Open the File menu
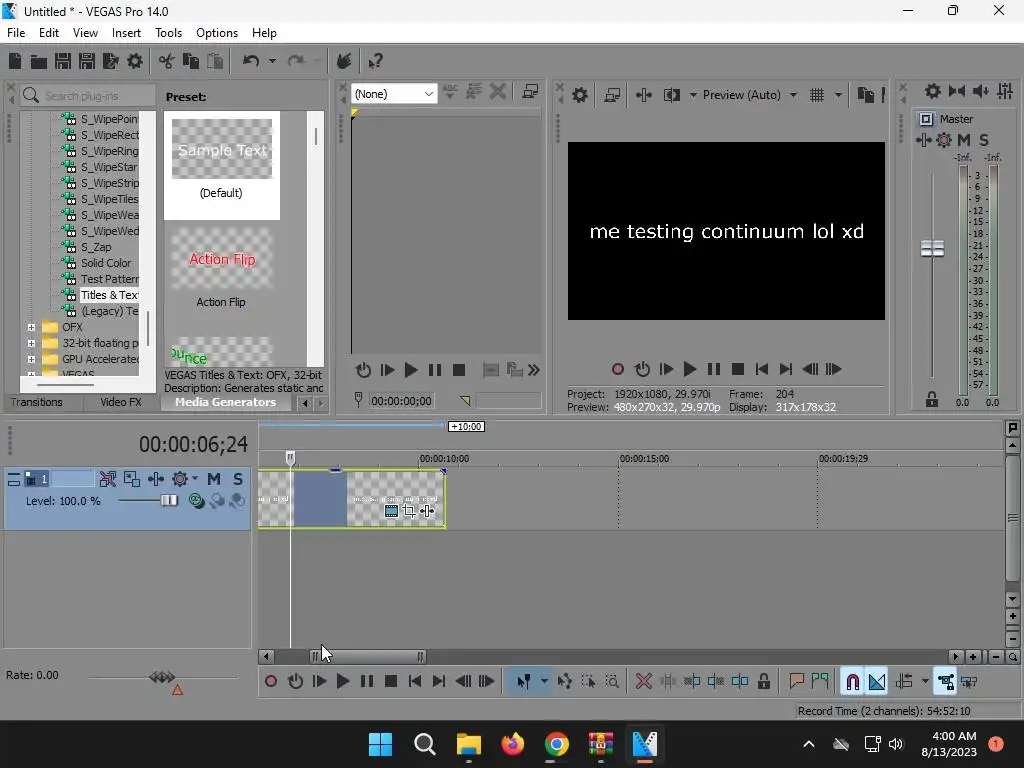The width and height of the screenshot is (1024, 768). [x=16, y=33]
